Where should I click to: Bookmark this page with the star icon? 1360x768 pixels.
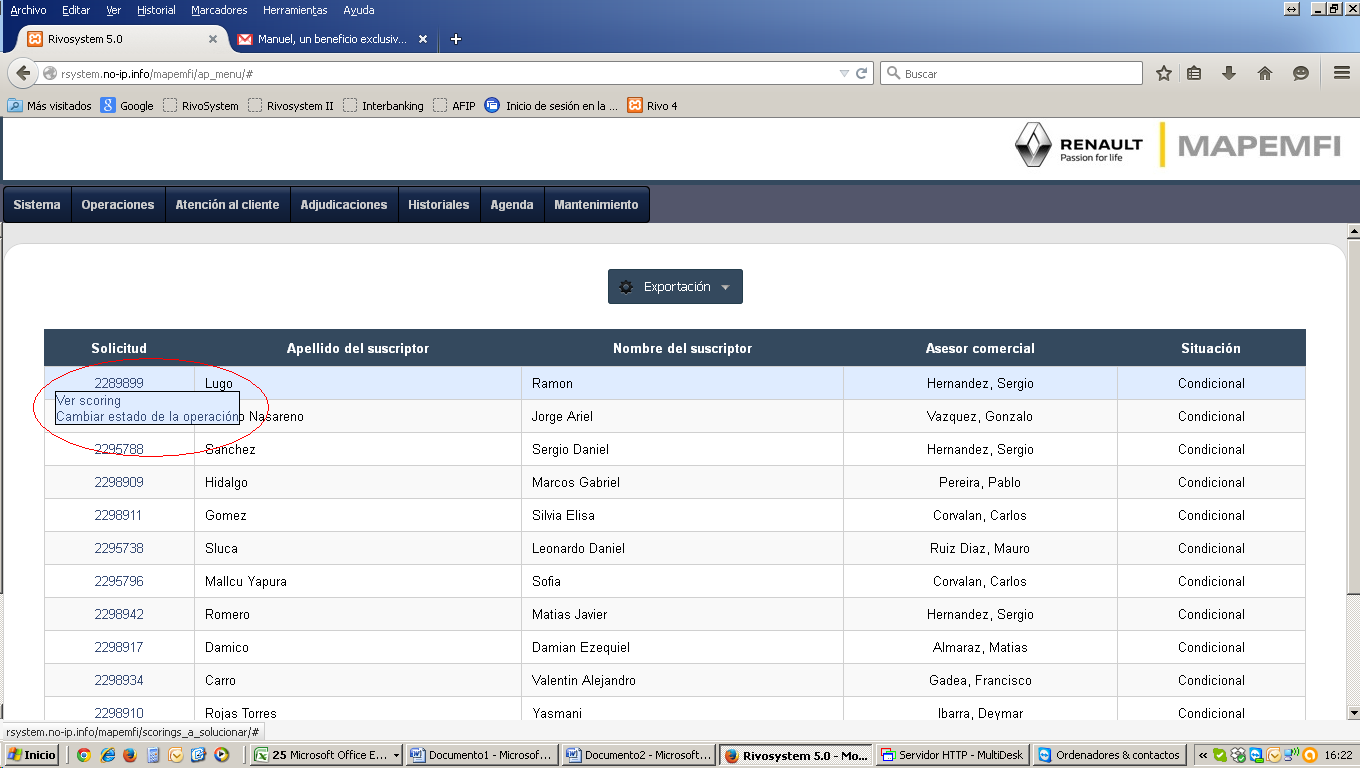1163,73
